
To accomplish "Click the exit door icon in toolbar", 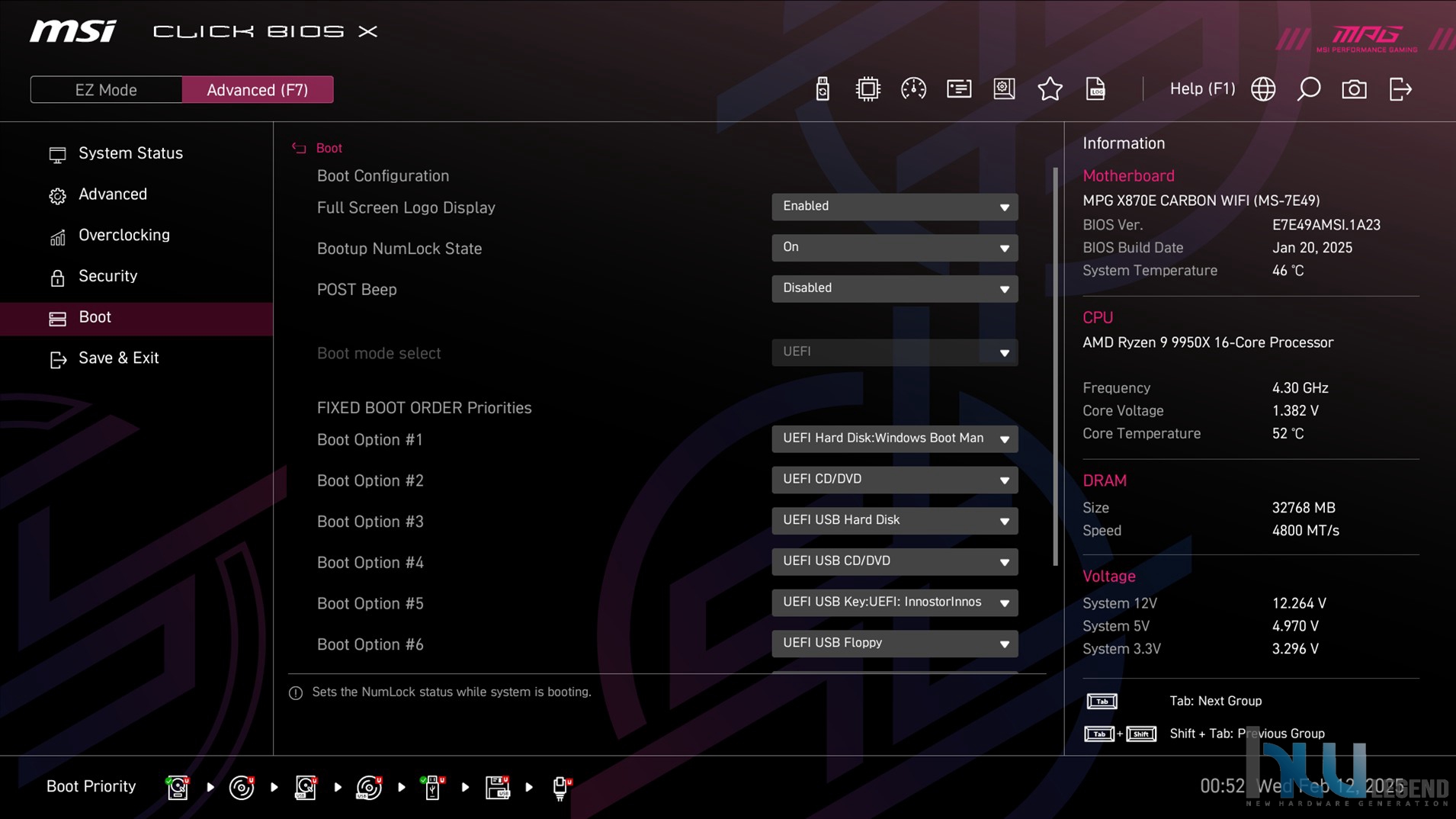I will click(1400, 89).
